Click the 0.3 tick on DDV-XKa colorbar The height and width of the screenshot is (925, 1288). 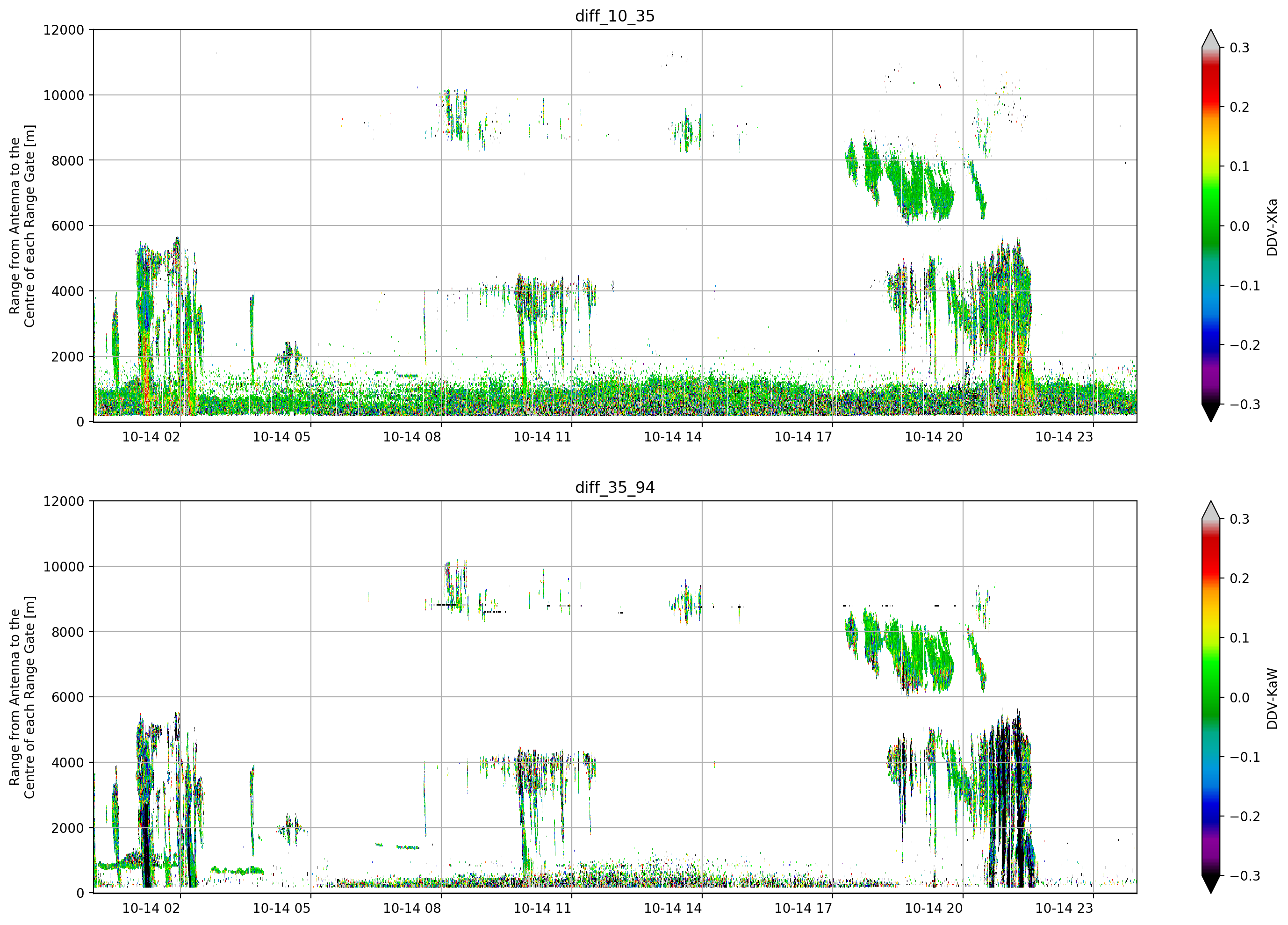[x=1240, y=48]
